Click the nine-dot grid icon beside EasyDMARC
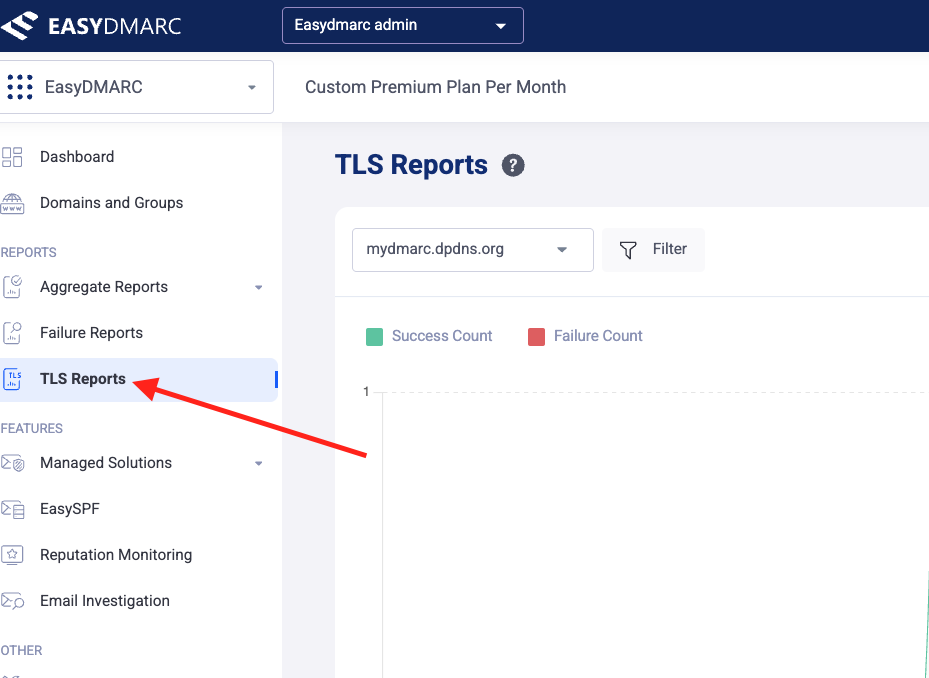The height and width of the screenshot is (678, 929). coord(20,87)
